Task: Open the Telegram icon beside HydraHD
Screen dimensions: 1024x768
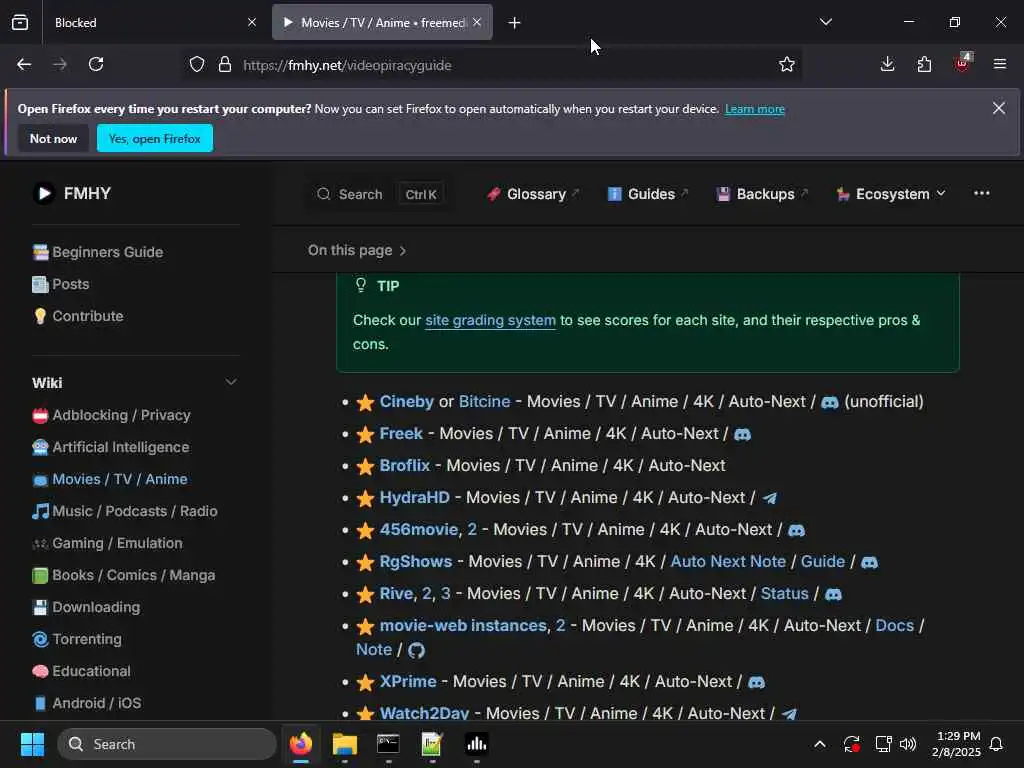Action: point(770,498)
